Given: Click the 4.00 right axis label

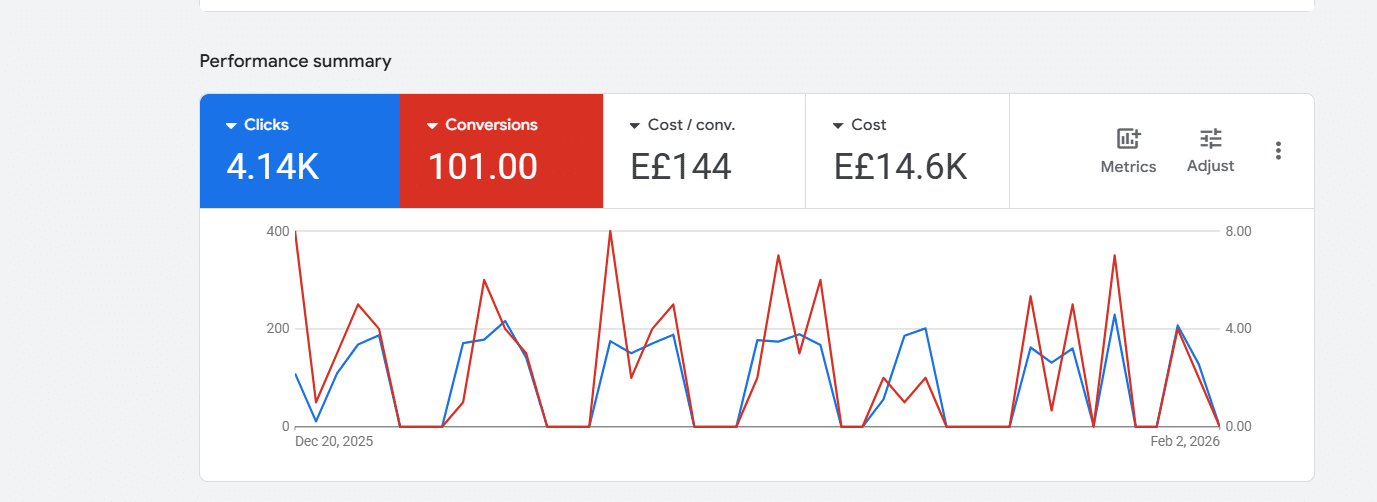Looking at the screenshot, I should click(1238, 329).
